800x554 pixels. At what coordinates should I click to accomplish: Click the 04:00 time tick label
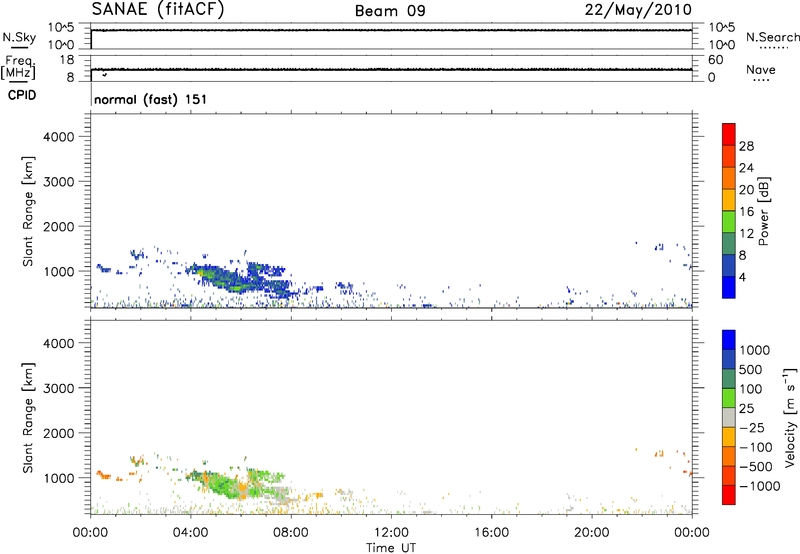point(190,533)
